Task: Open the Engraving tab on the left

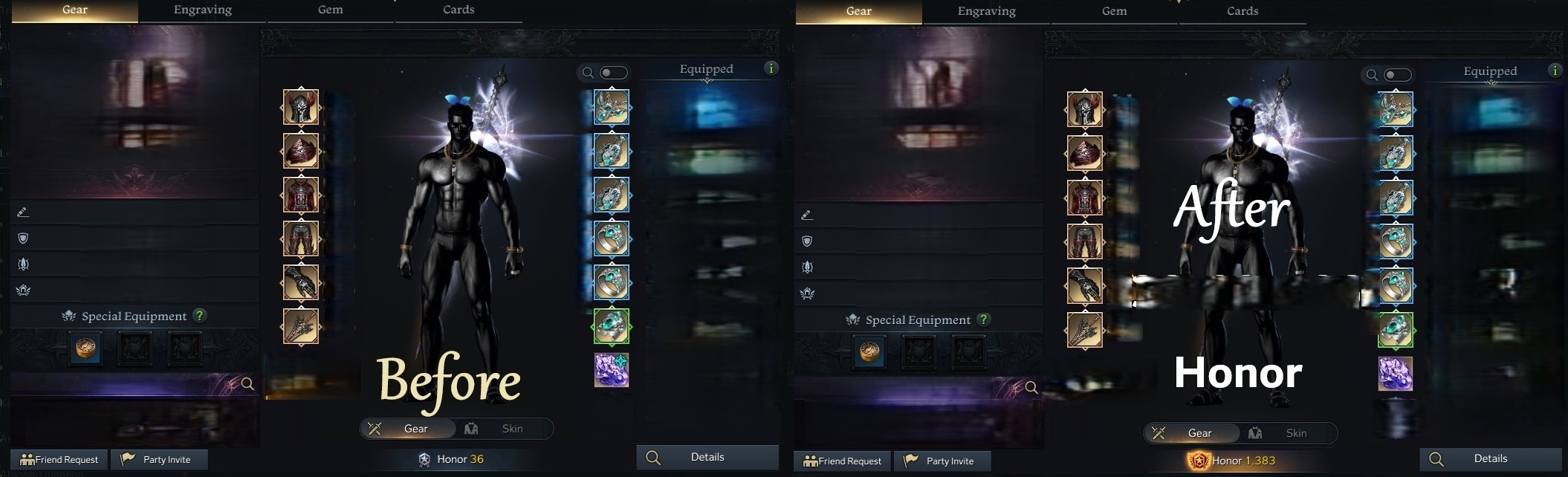Action: point(203,10)
